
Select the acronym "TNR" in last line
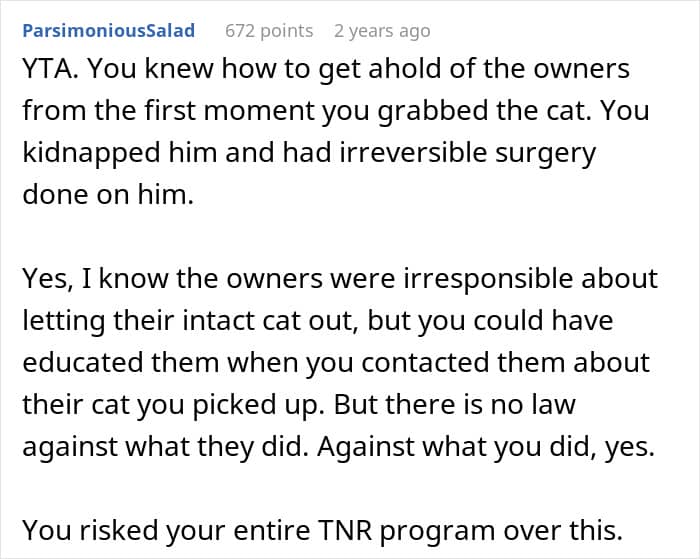click(345, 530)
